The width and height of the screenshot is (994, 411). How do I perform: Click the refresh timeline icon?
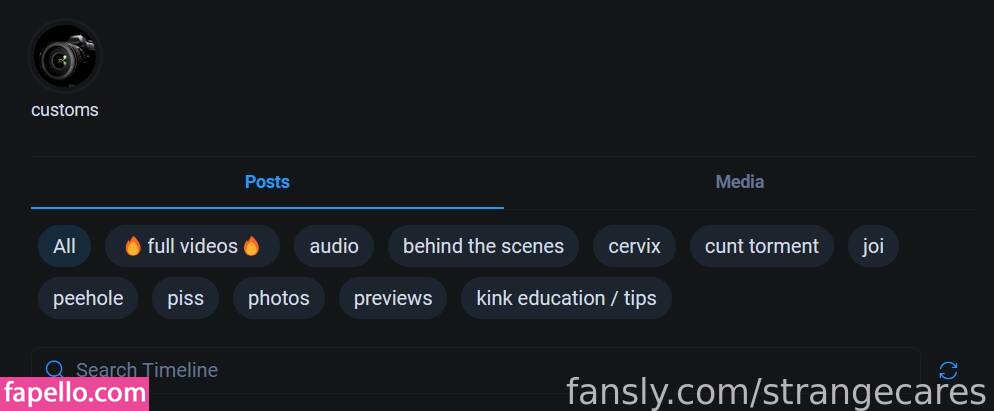(x=948, y=370)
